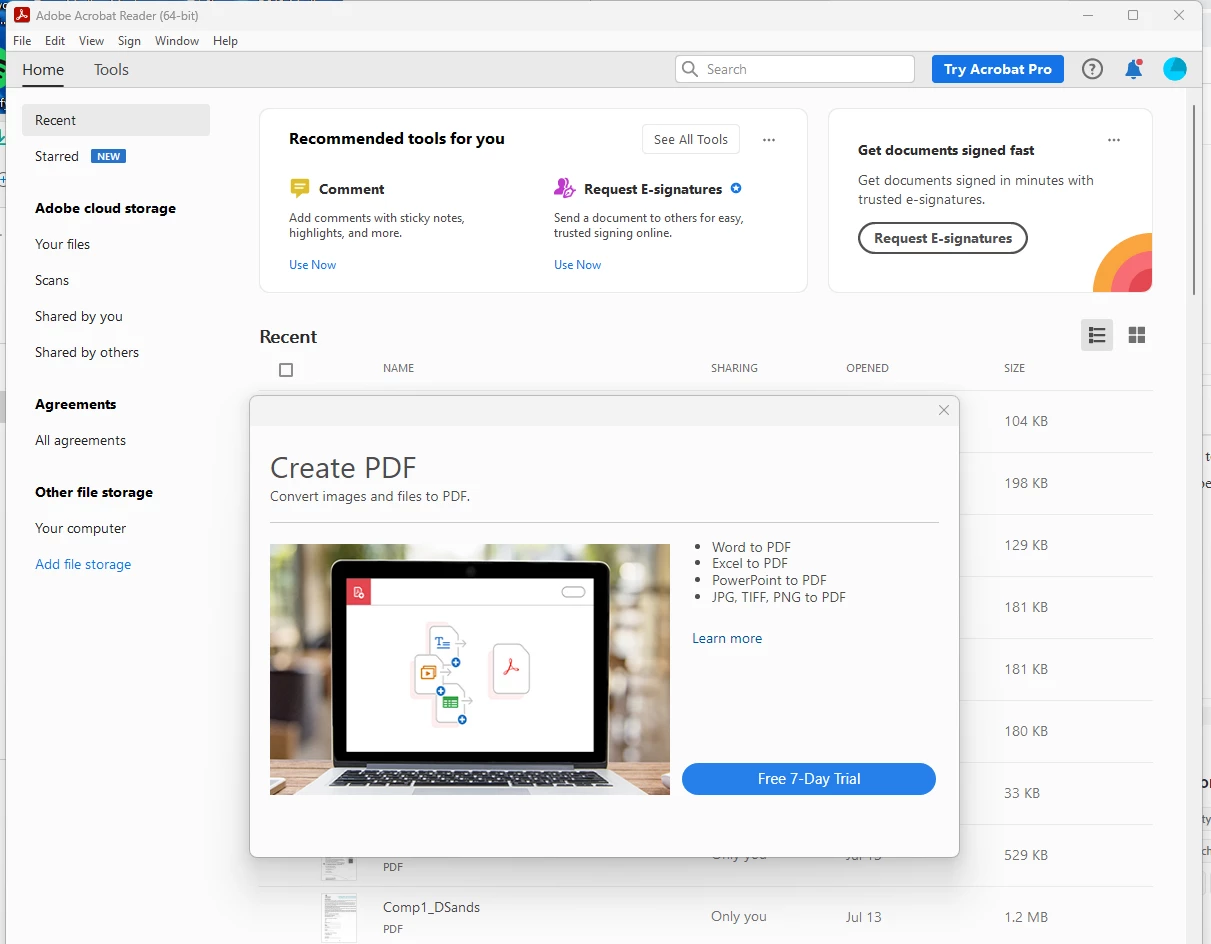Viewport: 1211px width, 944px height.
Task: Click See All Tools button
Action: 691,139
